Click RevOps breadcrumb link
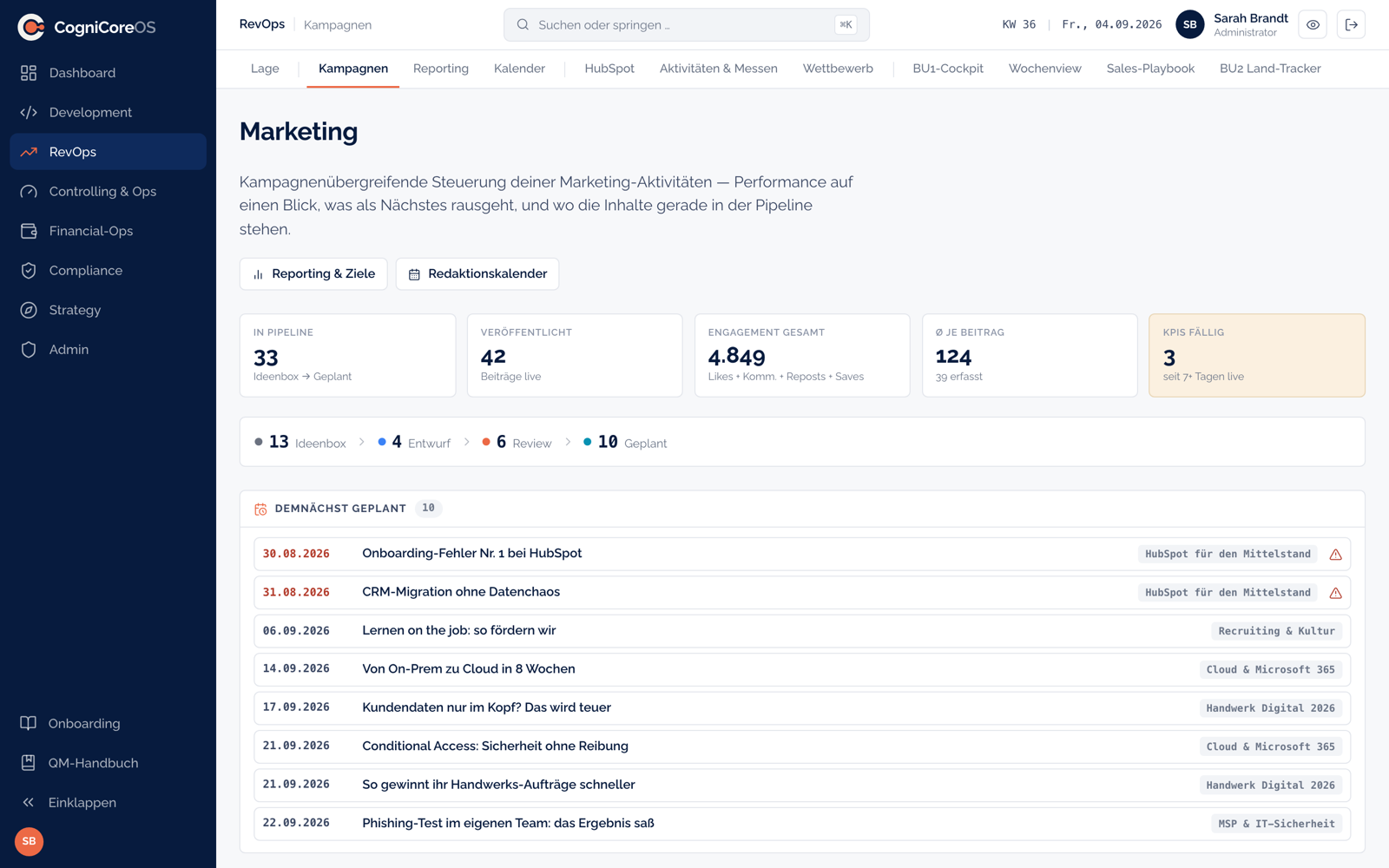The width and height of the screenshot is (1389, 868). point(262,24)
